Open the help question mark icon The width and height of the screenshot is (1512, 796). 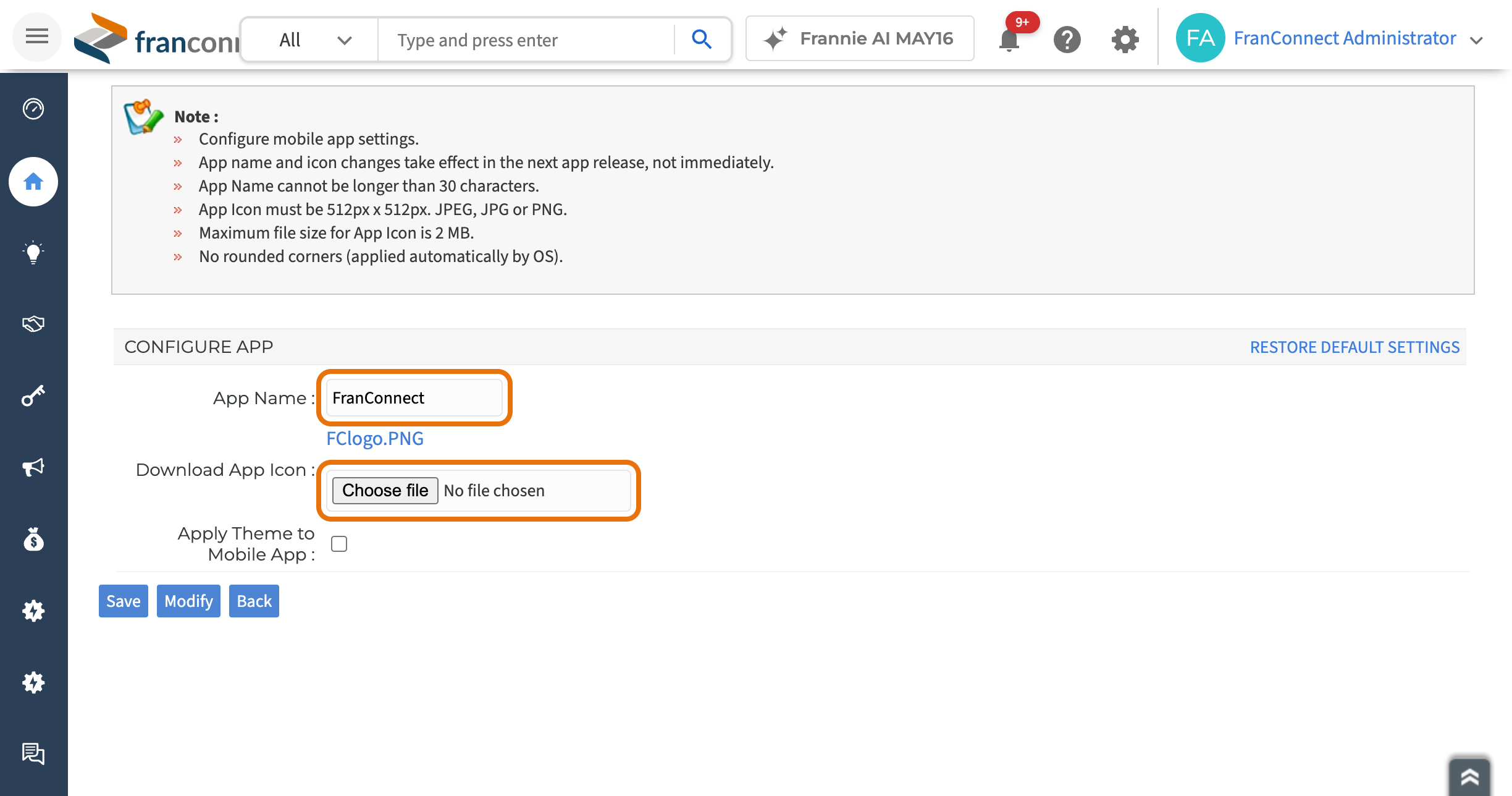point(1067,40)
